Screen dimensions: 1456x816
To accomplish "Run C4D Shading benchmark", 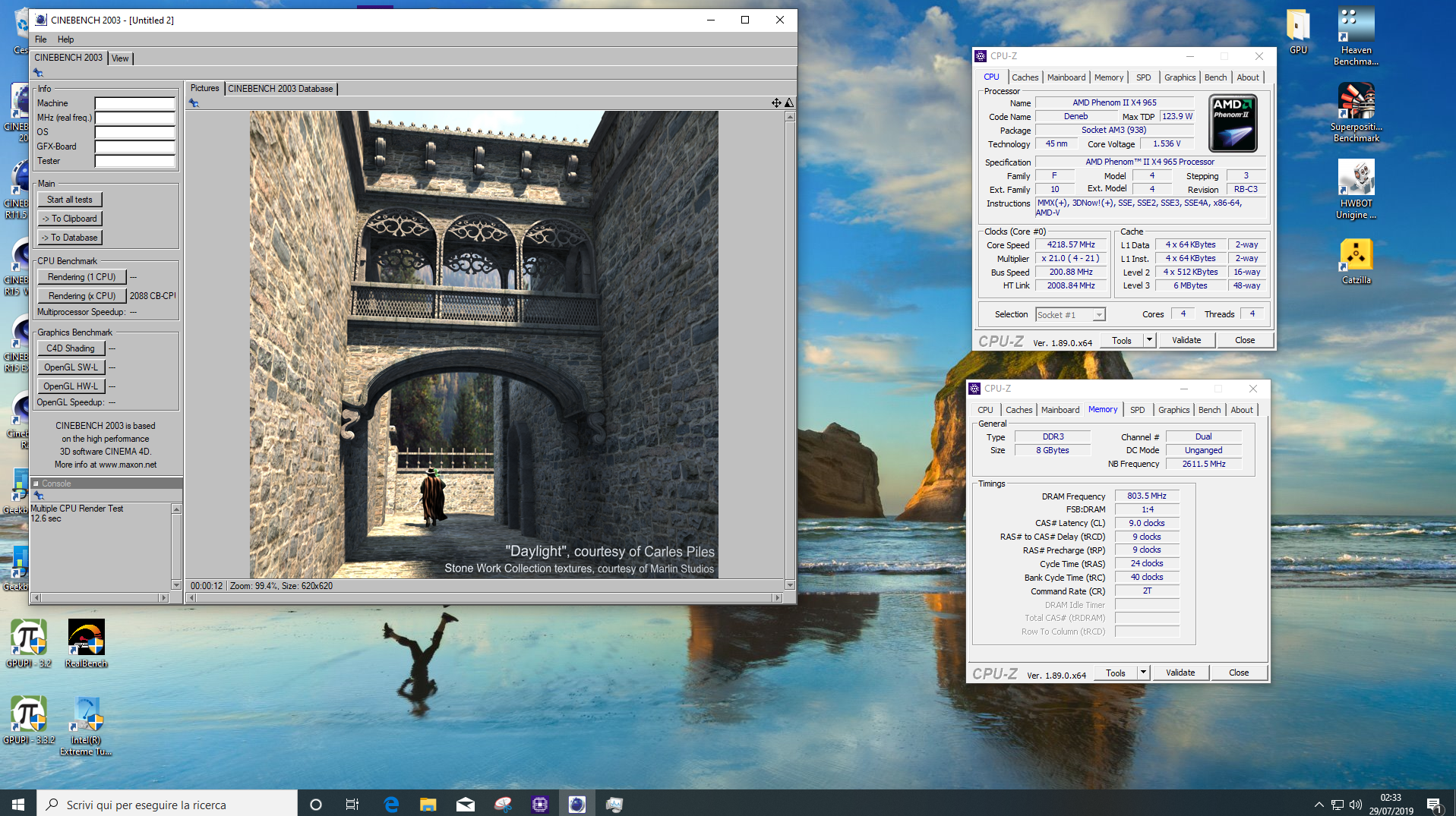I will (71, 348).
